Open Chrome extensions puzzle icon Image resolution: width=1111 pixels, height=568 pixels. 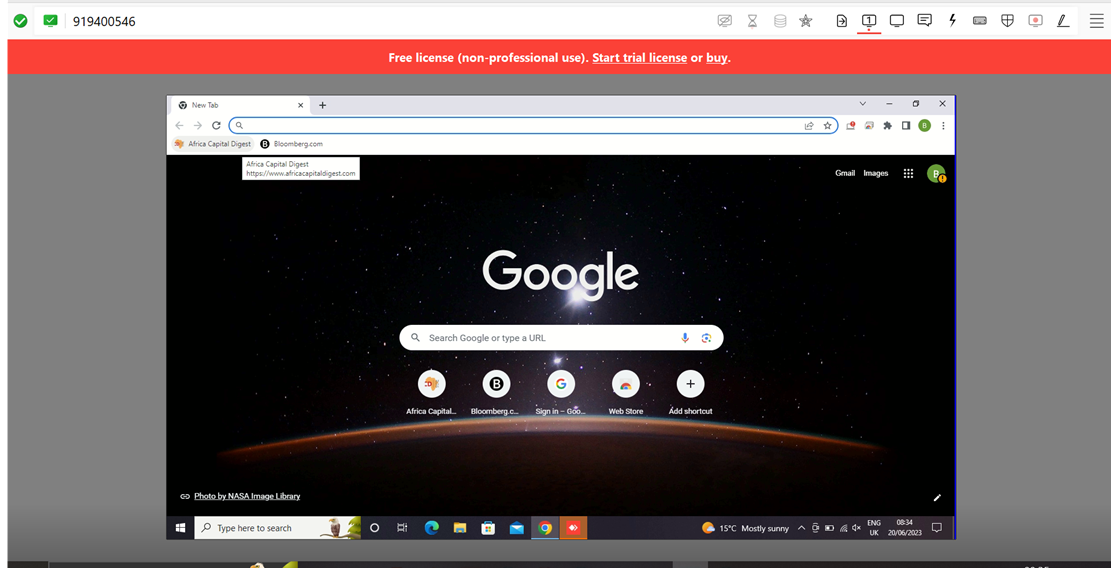(887, 125)
